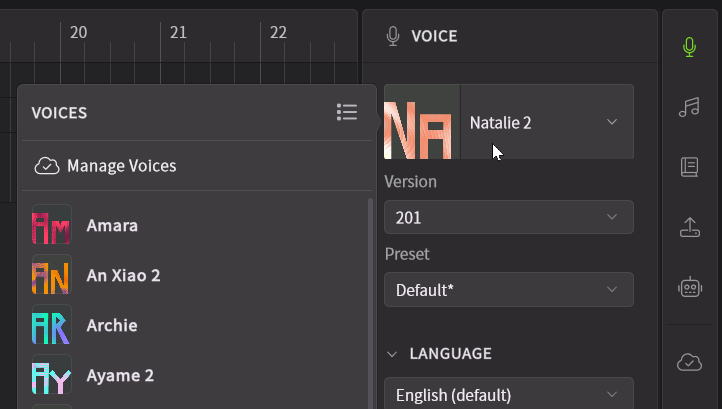Click the Preset label
722x409 pixels.
click(x=407, y=254)
